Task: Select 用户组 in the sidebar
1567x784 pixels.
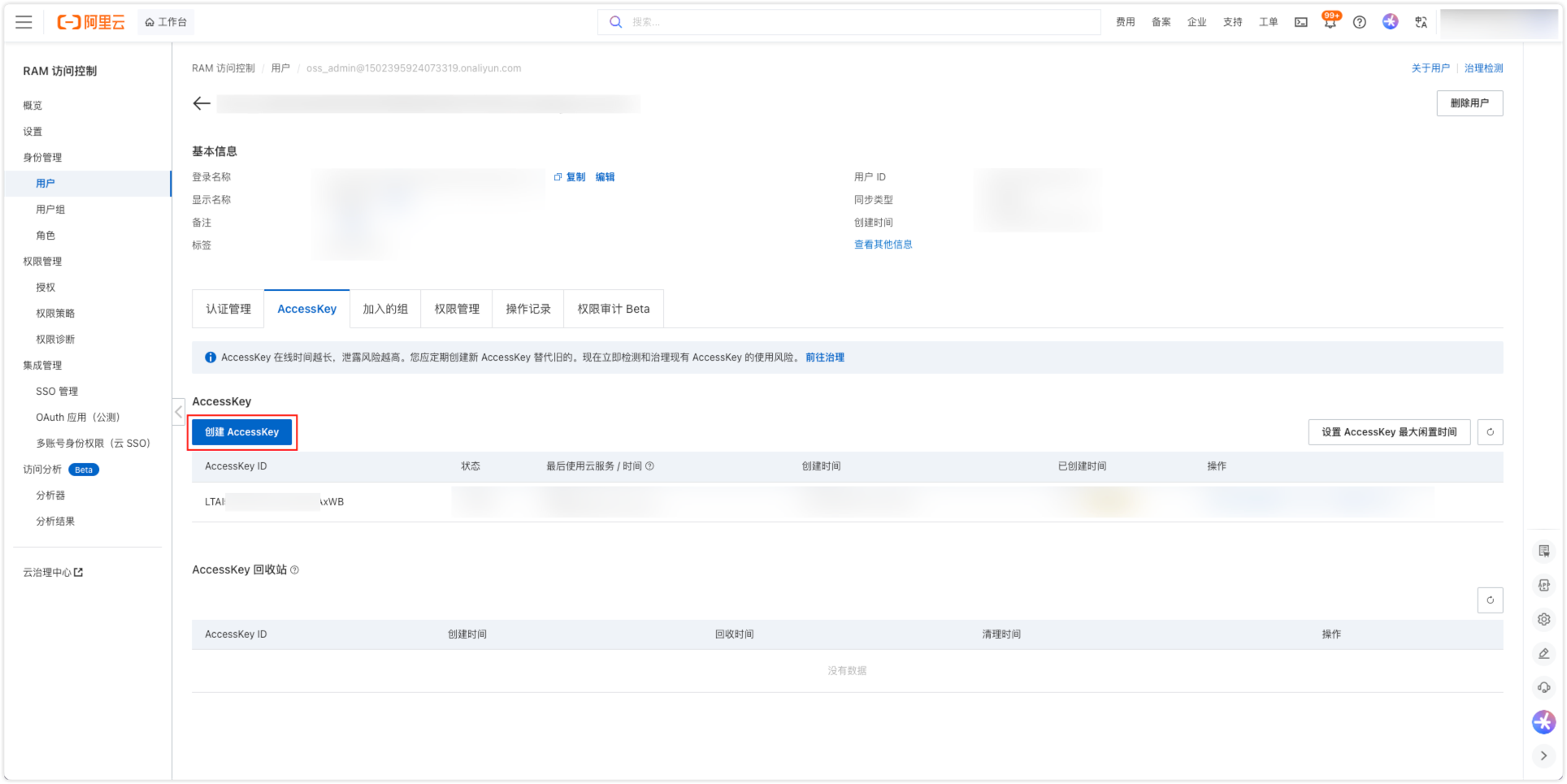Action: coord(50,210)
